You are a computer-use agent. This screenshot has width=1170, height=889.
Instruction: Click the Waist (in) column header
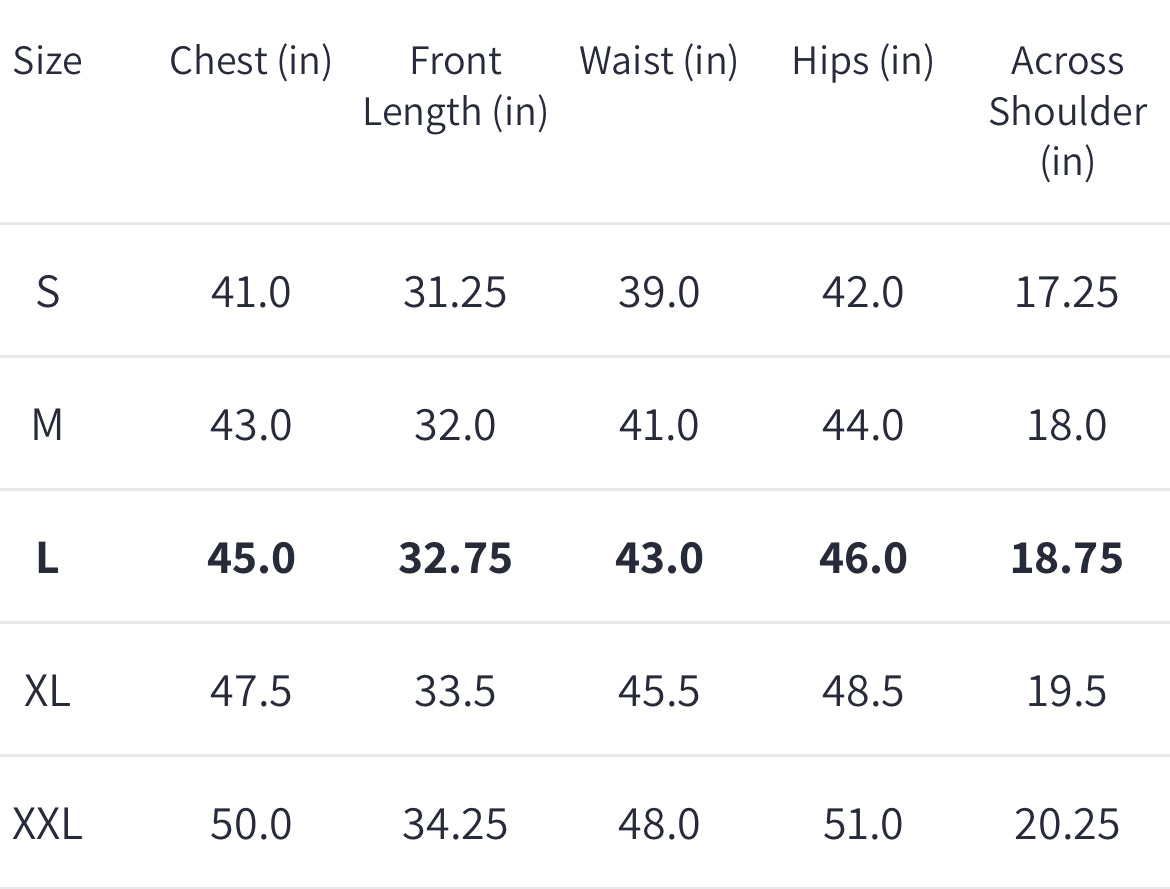[658, 62]
